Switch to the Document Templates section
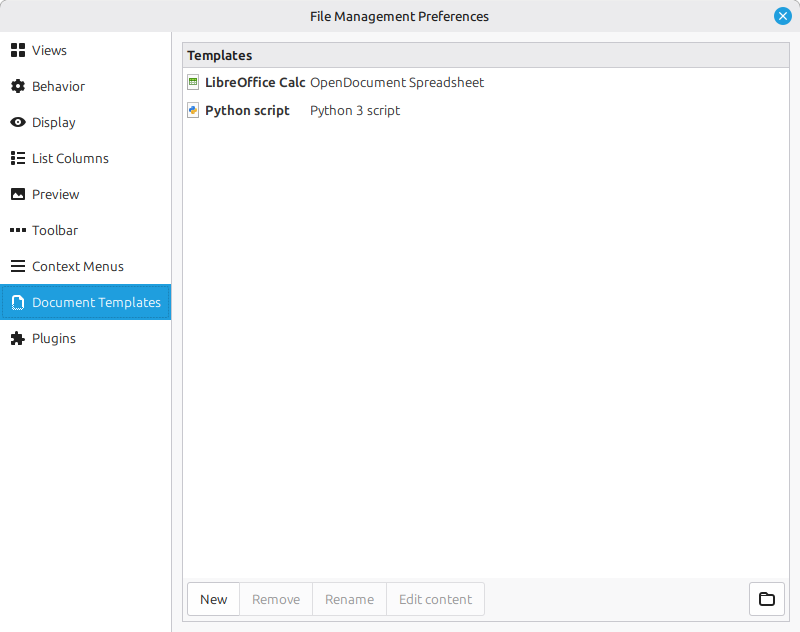The width and height of the screenshot is (800, 632). [96, 303]
